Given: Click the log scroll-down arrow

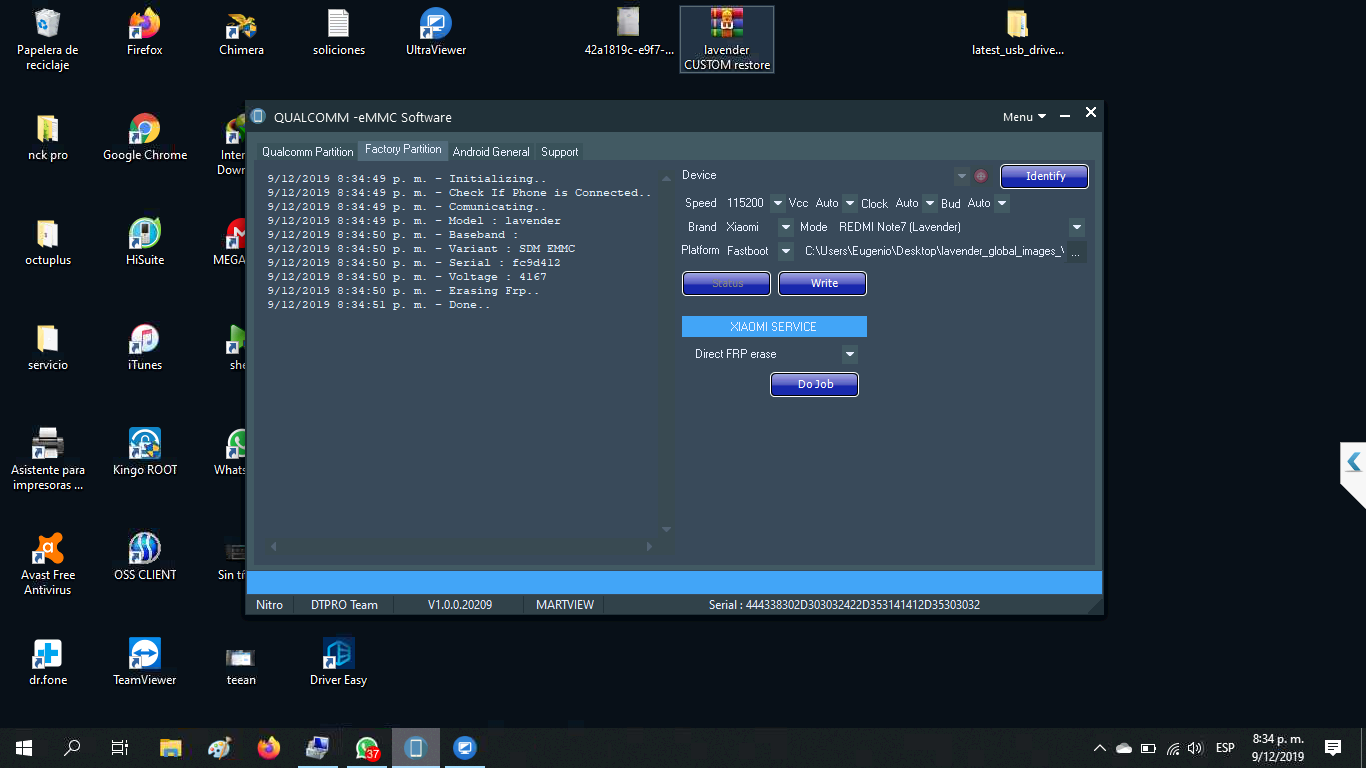Looking at the screenshot, I should 667,529.
